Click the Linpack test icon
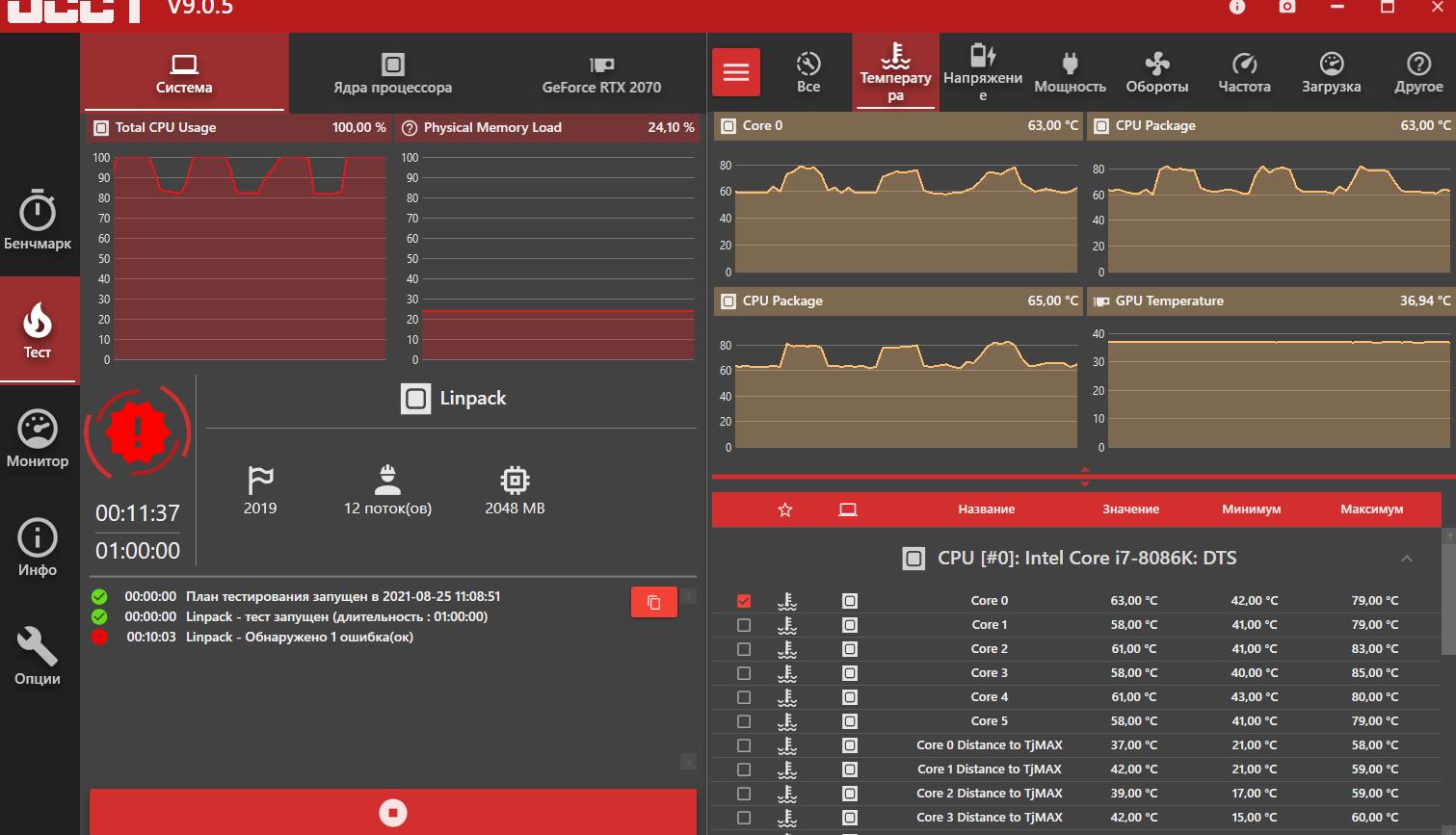 coord(415,399)
